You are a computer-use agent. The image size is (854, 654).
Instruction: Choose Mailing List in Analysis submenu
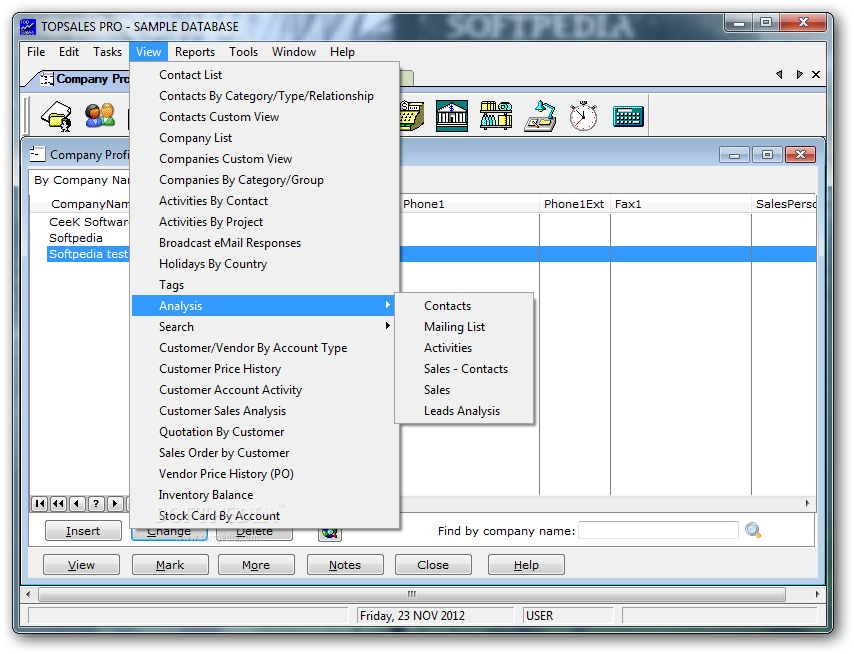pos(464,326)
